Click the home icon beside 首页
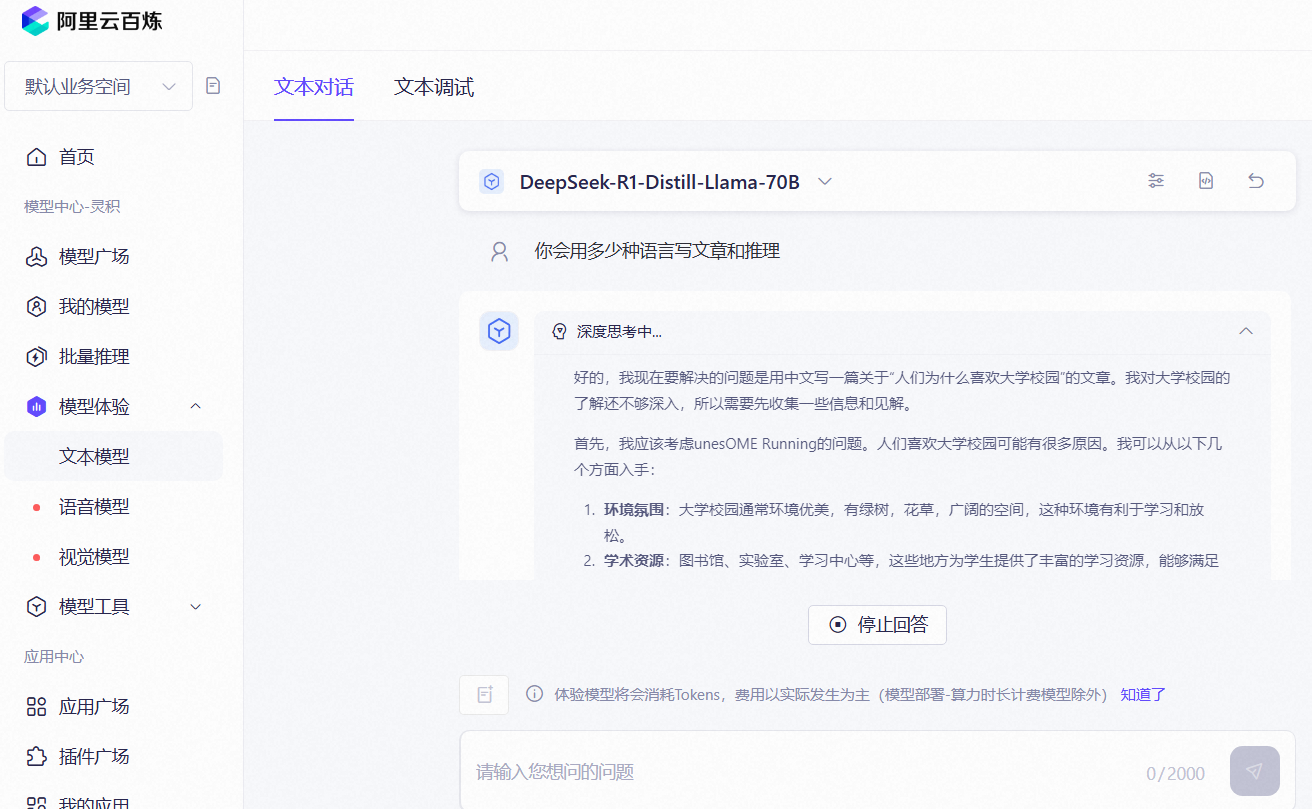Viewport: 1312px width, 809px height. pyautogui.click(x=36, y=157)
